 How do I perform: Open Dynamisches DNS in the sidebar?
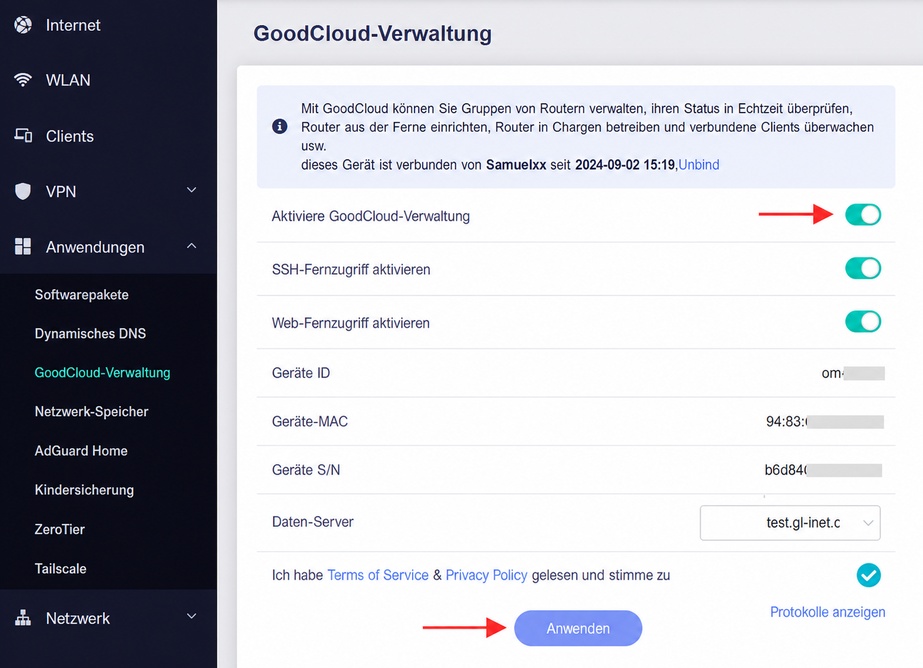pyautogui.click(x=90, y=334)
